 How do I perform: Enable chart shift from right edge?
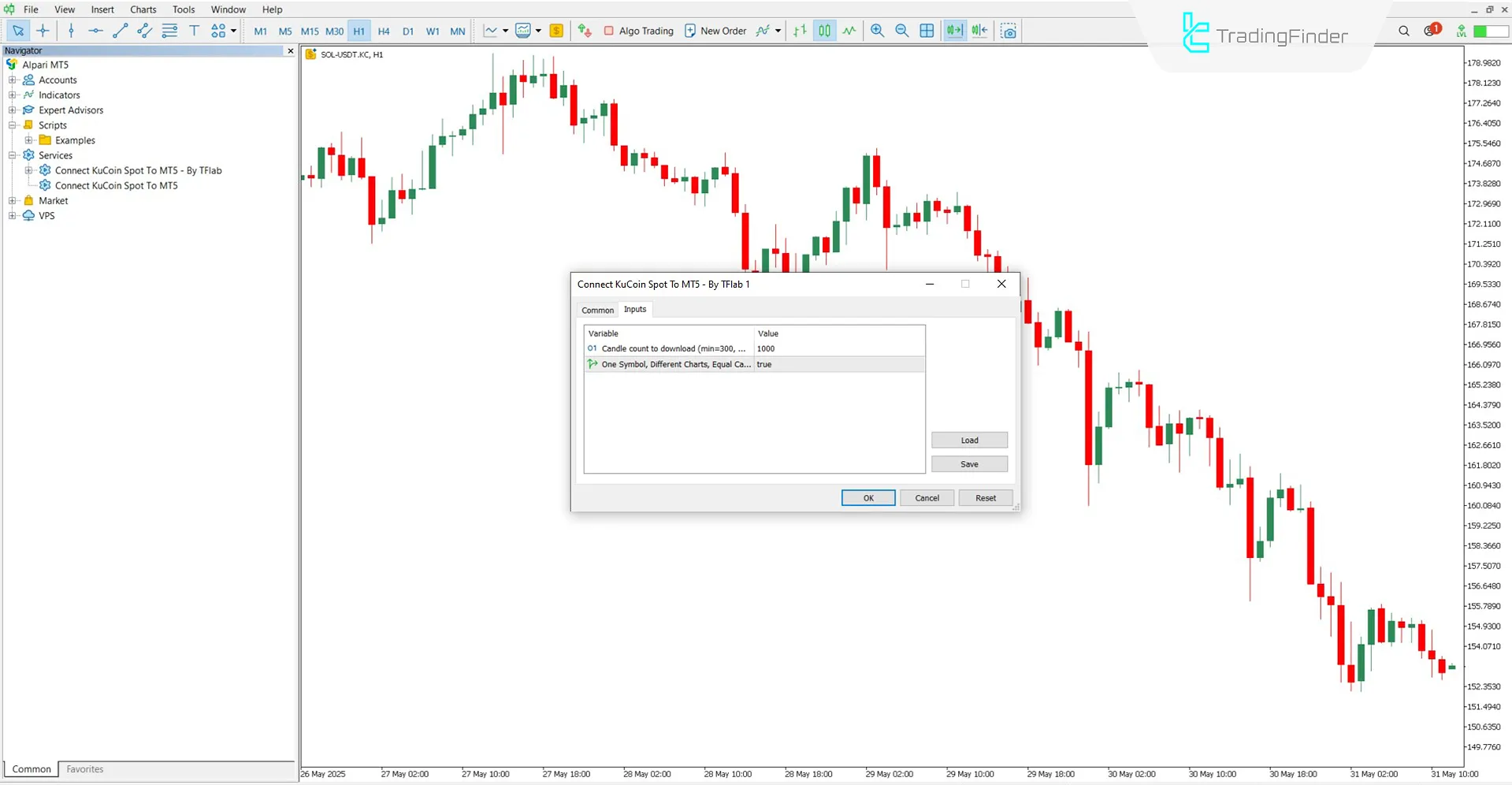979,31
